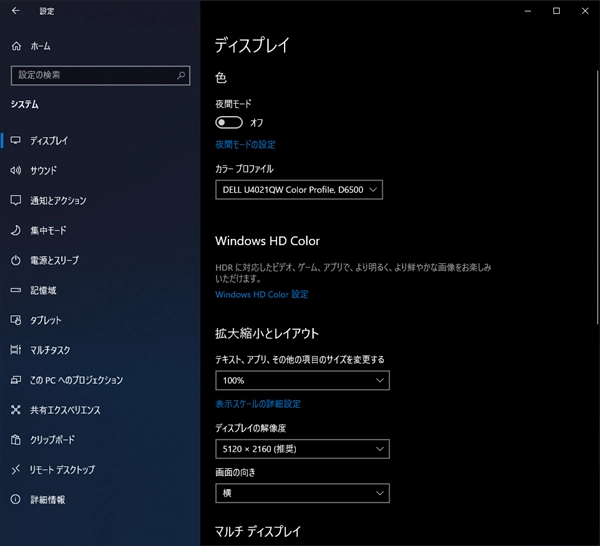Select クリップボード in the sidebar

[x=52, y=440]
